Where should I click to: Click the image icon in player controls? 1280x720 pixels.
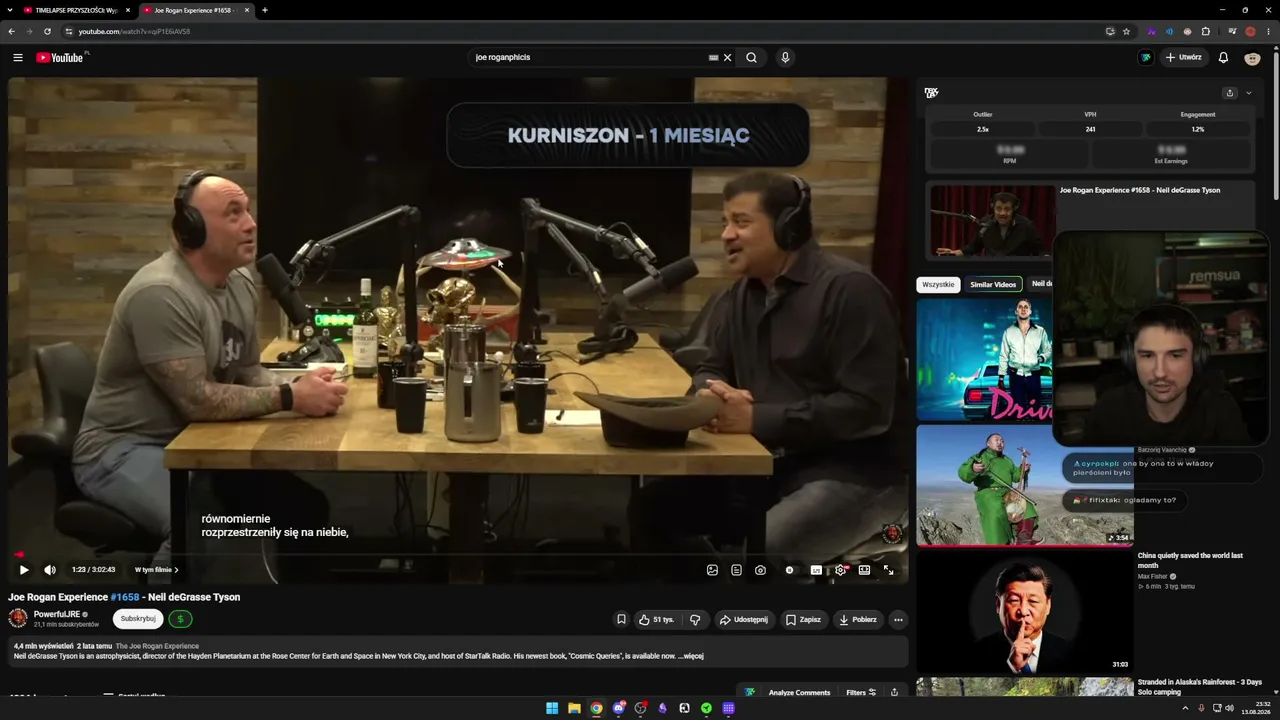[712, 570]
